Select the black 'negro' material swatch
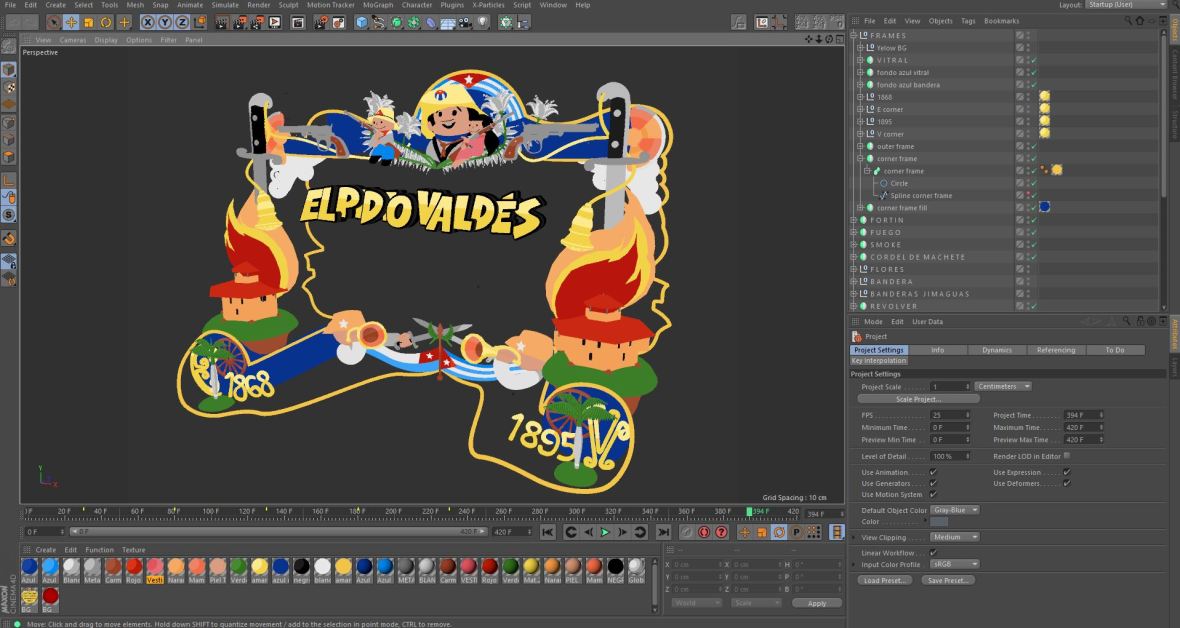Viewport: 1180px width, 628px height. 300,567
